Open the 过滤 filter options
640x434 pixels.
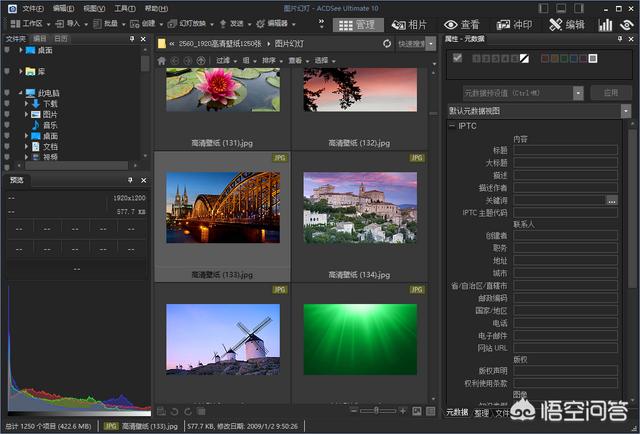pyautogui.click(x=225, y=60)
